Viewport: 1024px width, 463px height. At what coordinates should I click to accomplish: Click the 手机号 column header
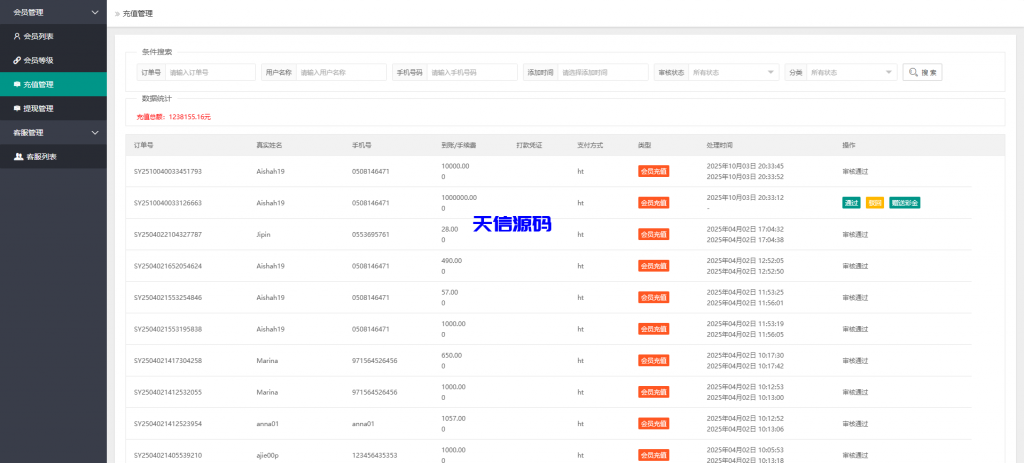pyautogui.click(x=362, y=145)
